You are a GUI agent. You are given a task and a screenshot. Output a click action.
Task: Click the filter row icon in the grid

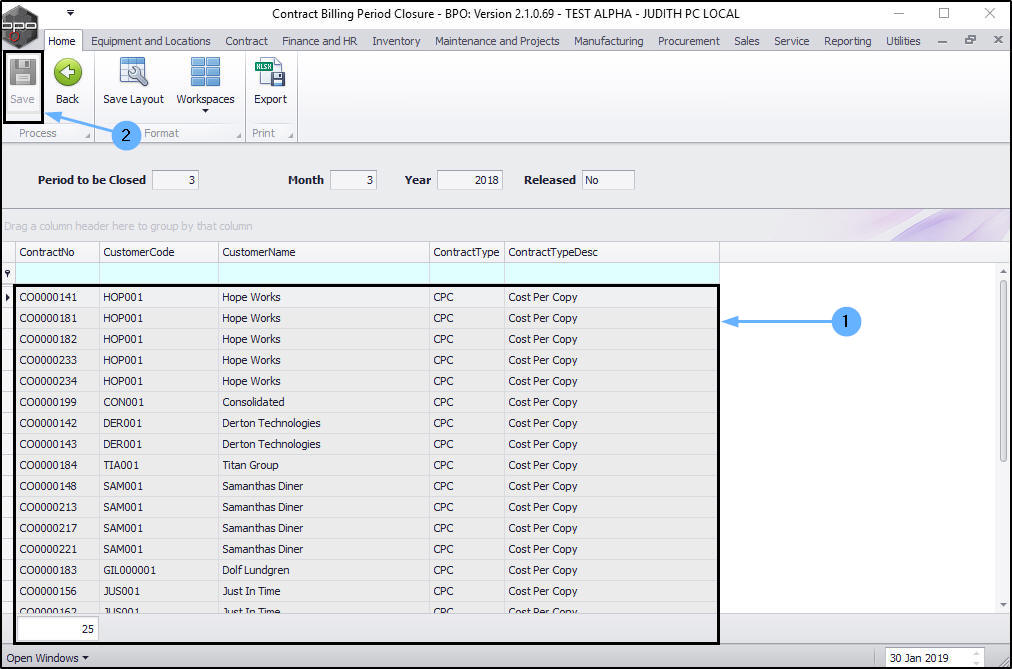pyautogui.click(x=8, y=273)
